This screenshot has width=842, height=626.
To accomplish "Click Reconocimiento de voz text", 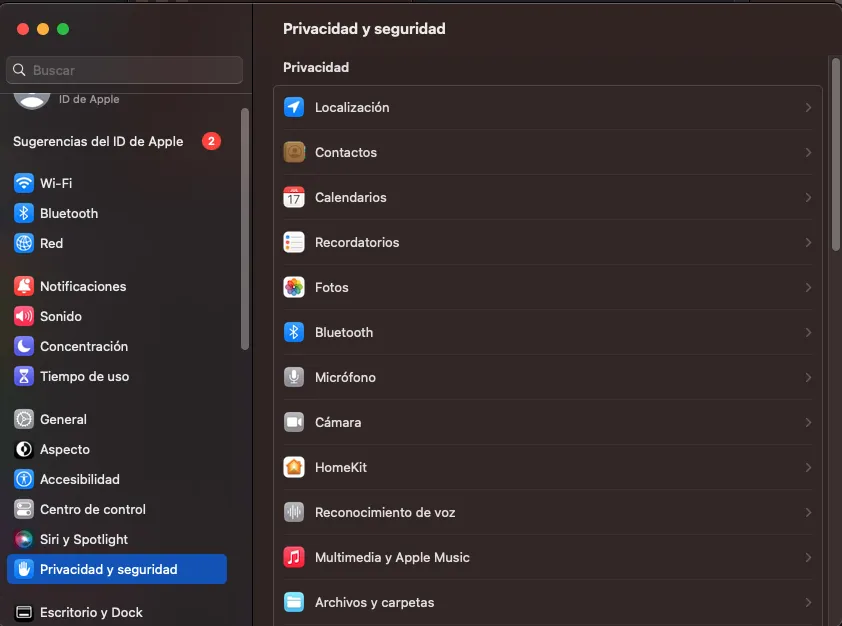I will [x=385, y=513].
